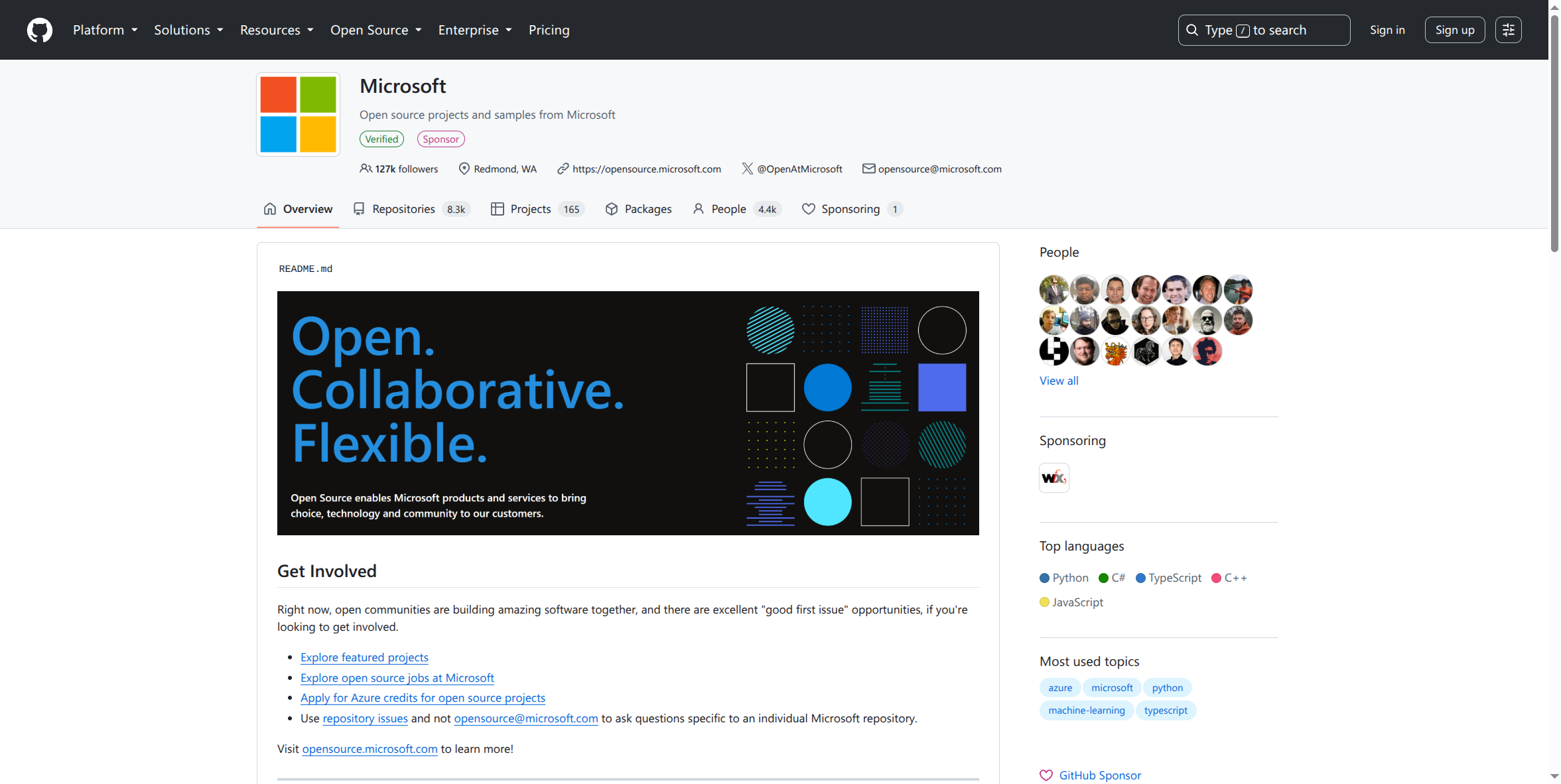
Task: Click the Projects table icon
Action: [x=497, y=209]
